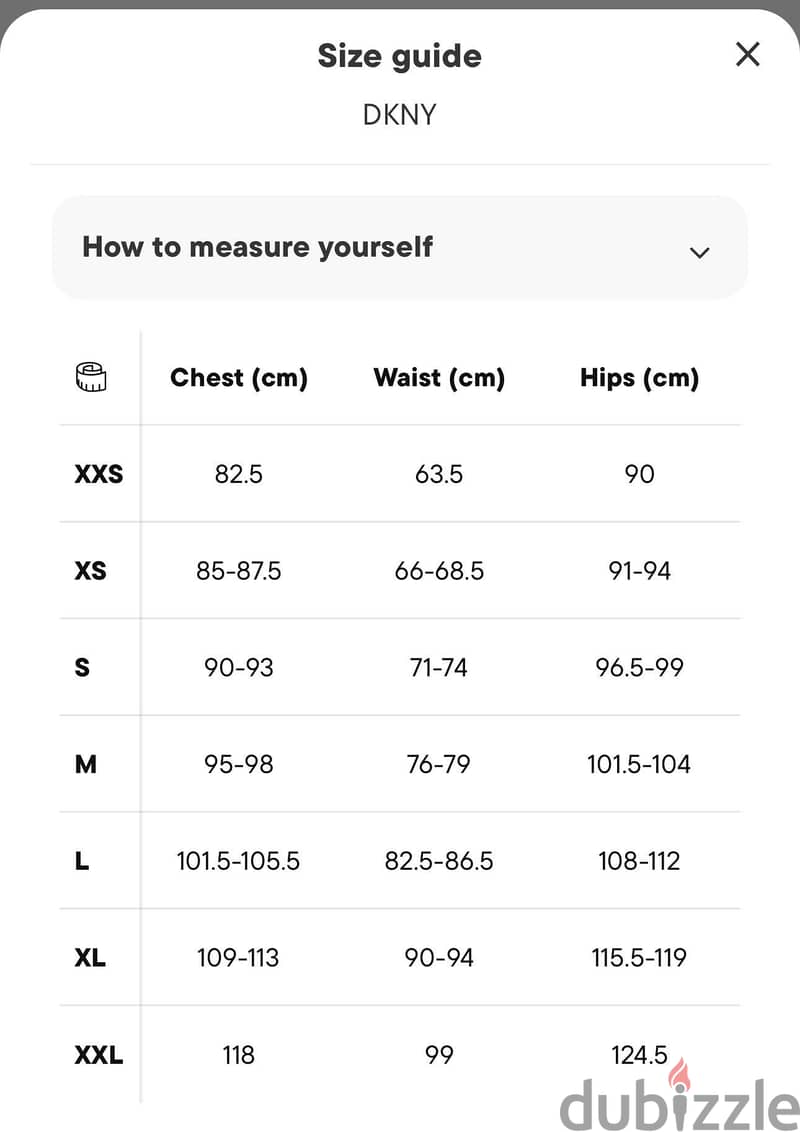Click the 101.5-105.5 chest value for L
800x1132 pixels.
(238, 861)
